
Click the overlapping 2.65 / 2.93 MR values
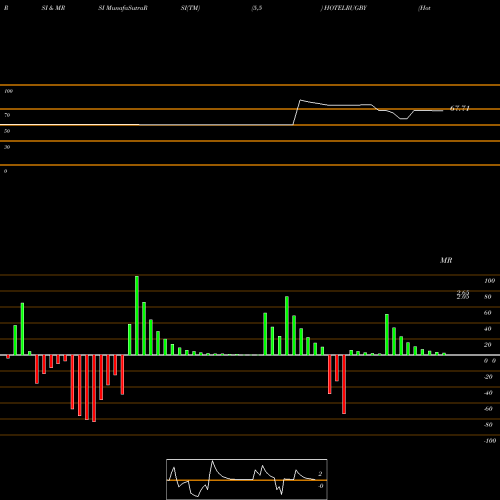(463, 295)
